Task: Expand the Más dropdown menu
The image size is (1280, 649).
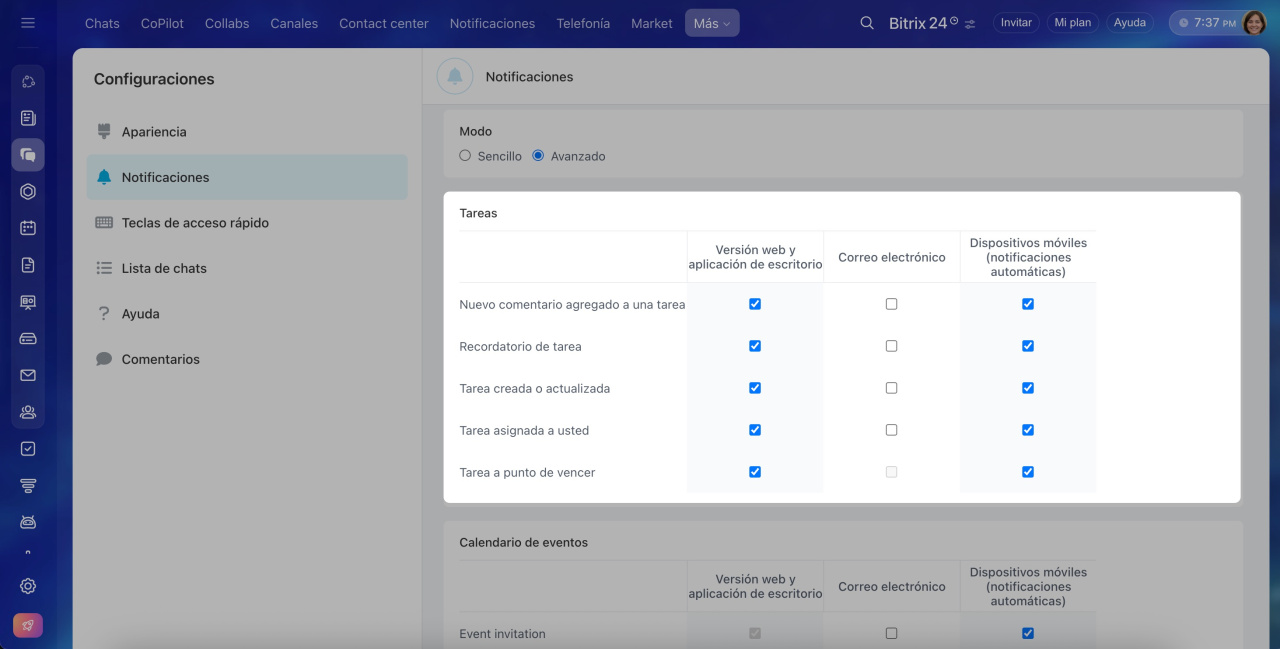Action: tap(712, 23)
